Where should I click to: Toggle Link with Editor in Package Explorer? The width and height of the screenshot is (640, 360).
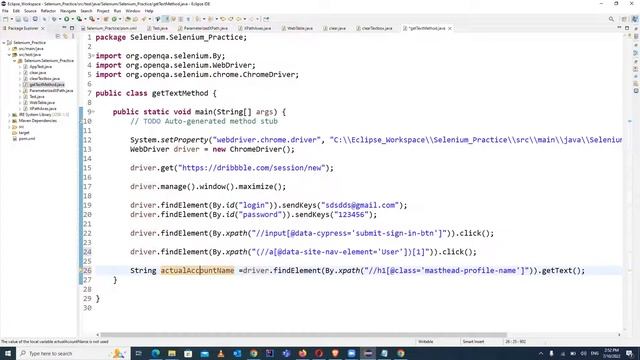point(65,36)
